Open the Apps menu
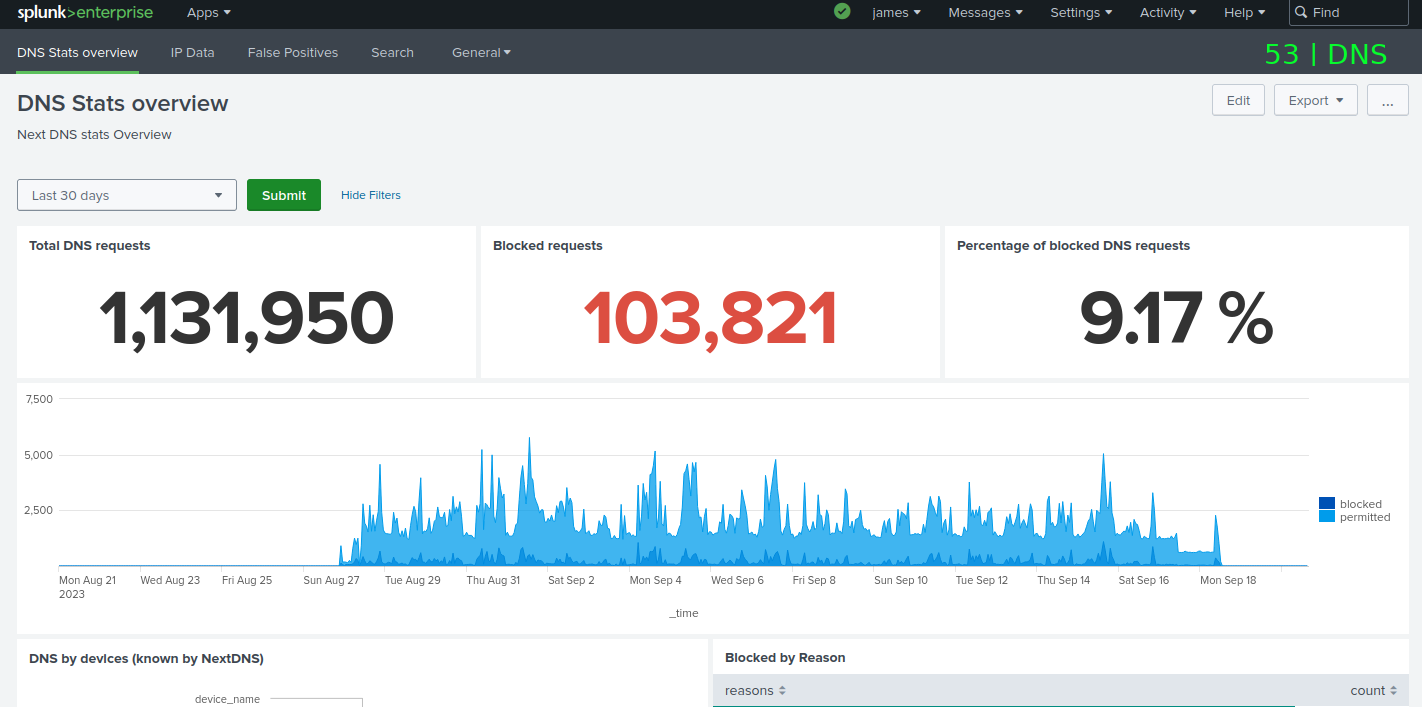This screenshot has width=1422, height=707. tap(209, 13)
